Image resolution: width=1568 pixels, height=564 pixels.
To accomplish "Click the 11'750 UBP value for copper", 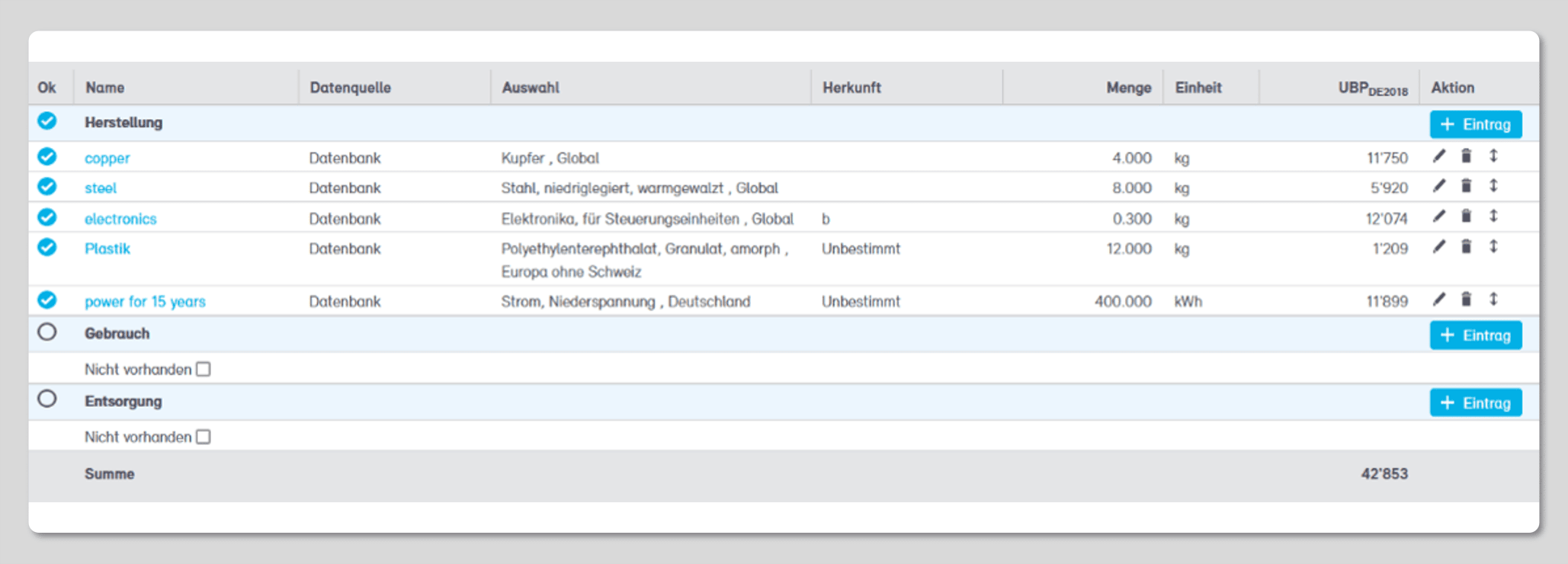I will tap(1387, 159).
